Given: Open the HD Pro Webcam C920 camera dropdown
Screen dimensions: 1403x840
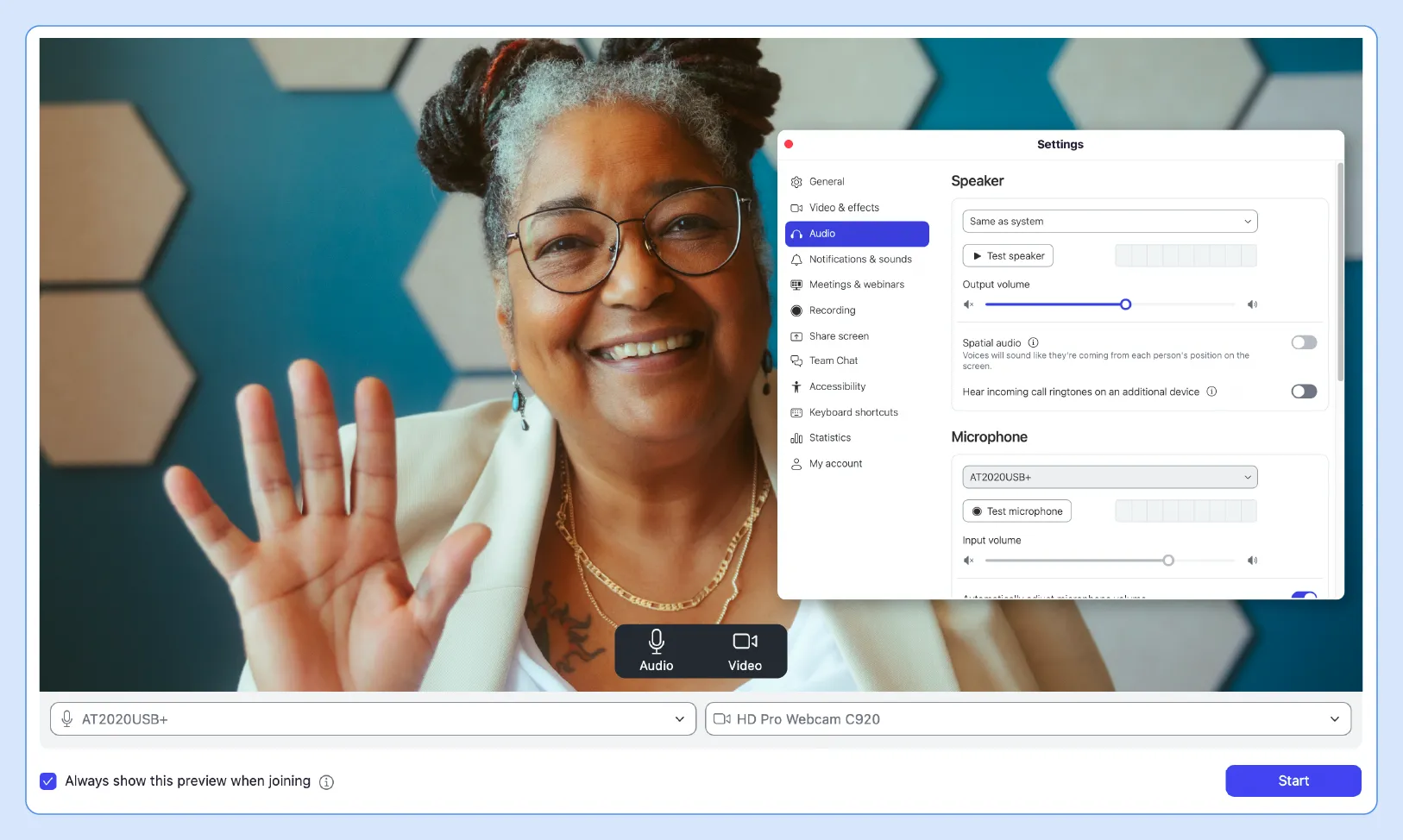Looking at the screenshot, I should [x=1029, y=718].
